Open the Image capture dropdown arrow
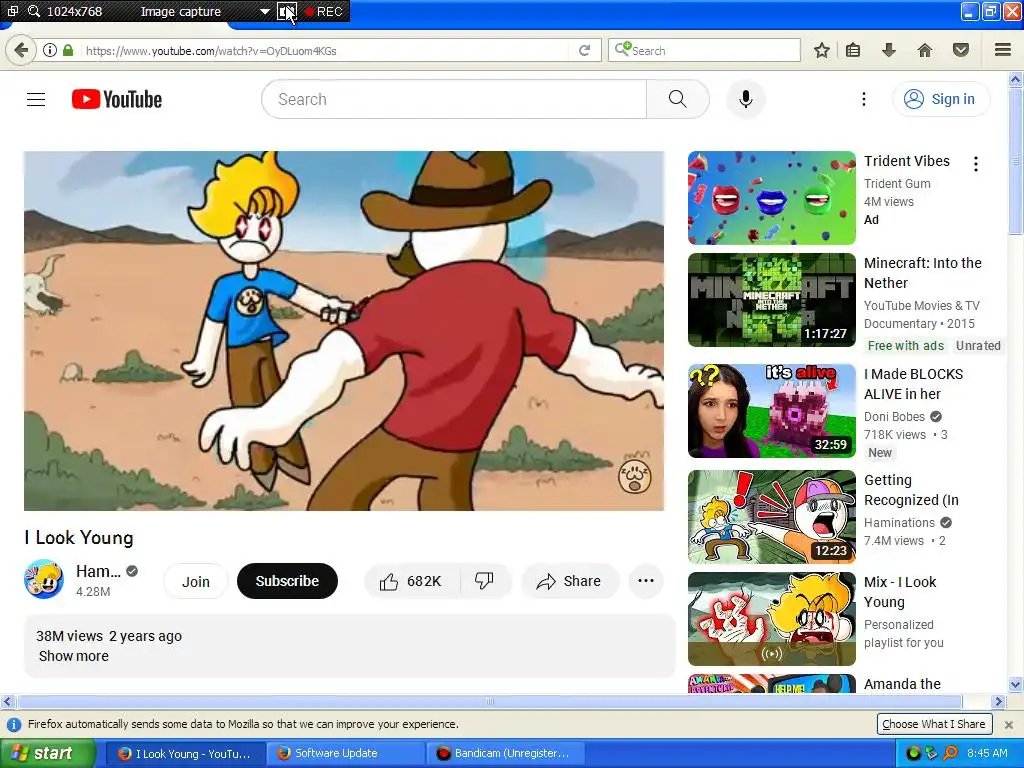Viewport: 1024px width, 768px height. (x=264, y=11)
